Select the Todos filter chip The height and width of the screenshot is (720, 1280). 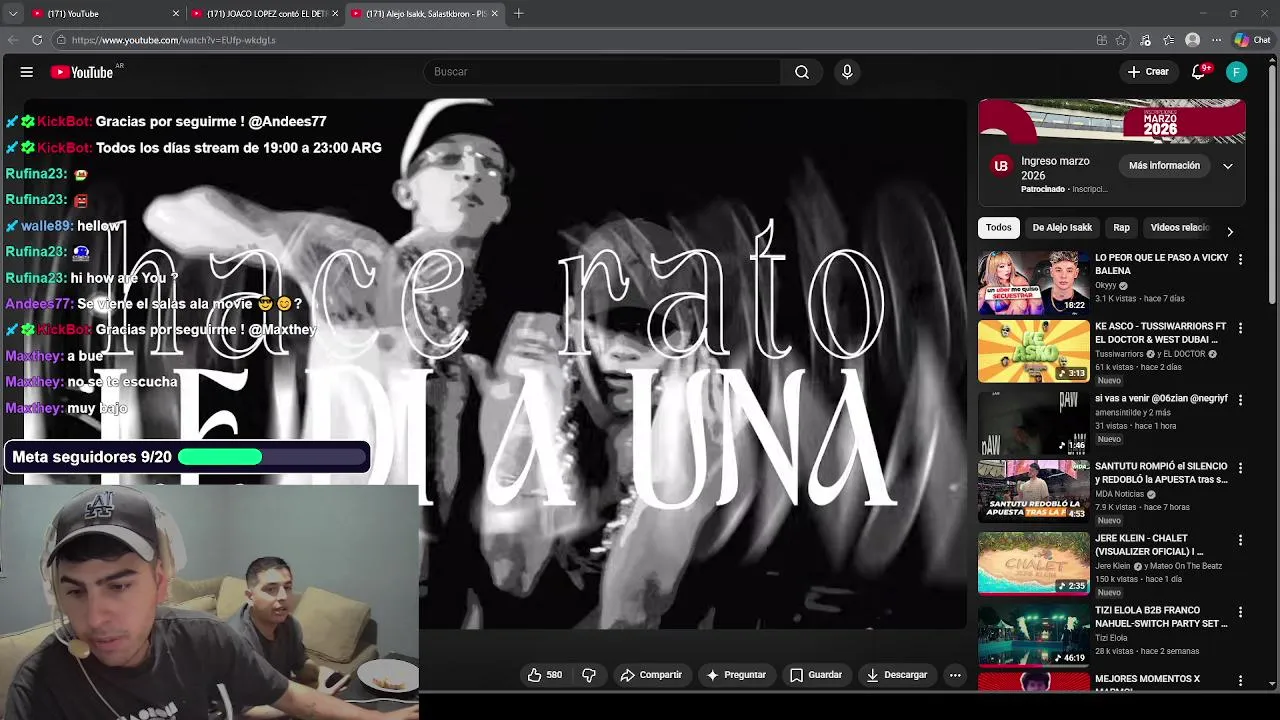[x=998, y=228]
